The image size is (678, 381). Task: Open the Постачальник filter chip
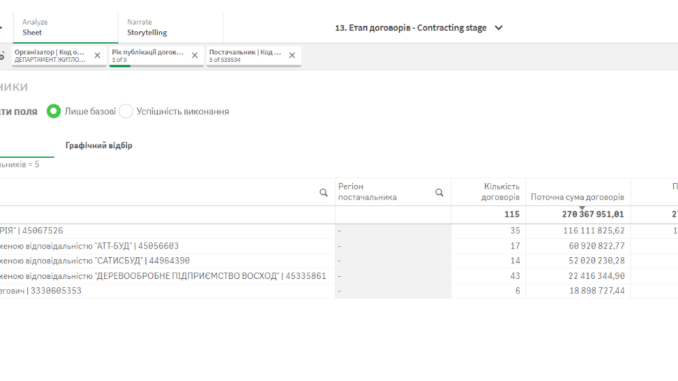pos(245,55)
